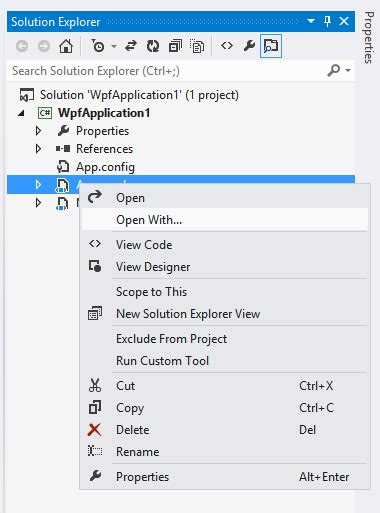Click New Solution Explorer View menu icon
This screenshot has width=380, height=513.
(x=95, y=313)
